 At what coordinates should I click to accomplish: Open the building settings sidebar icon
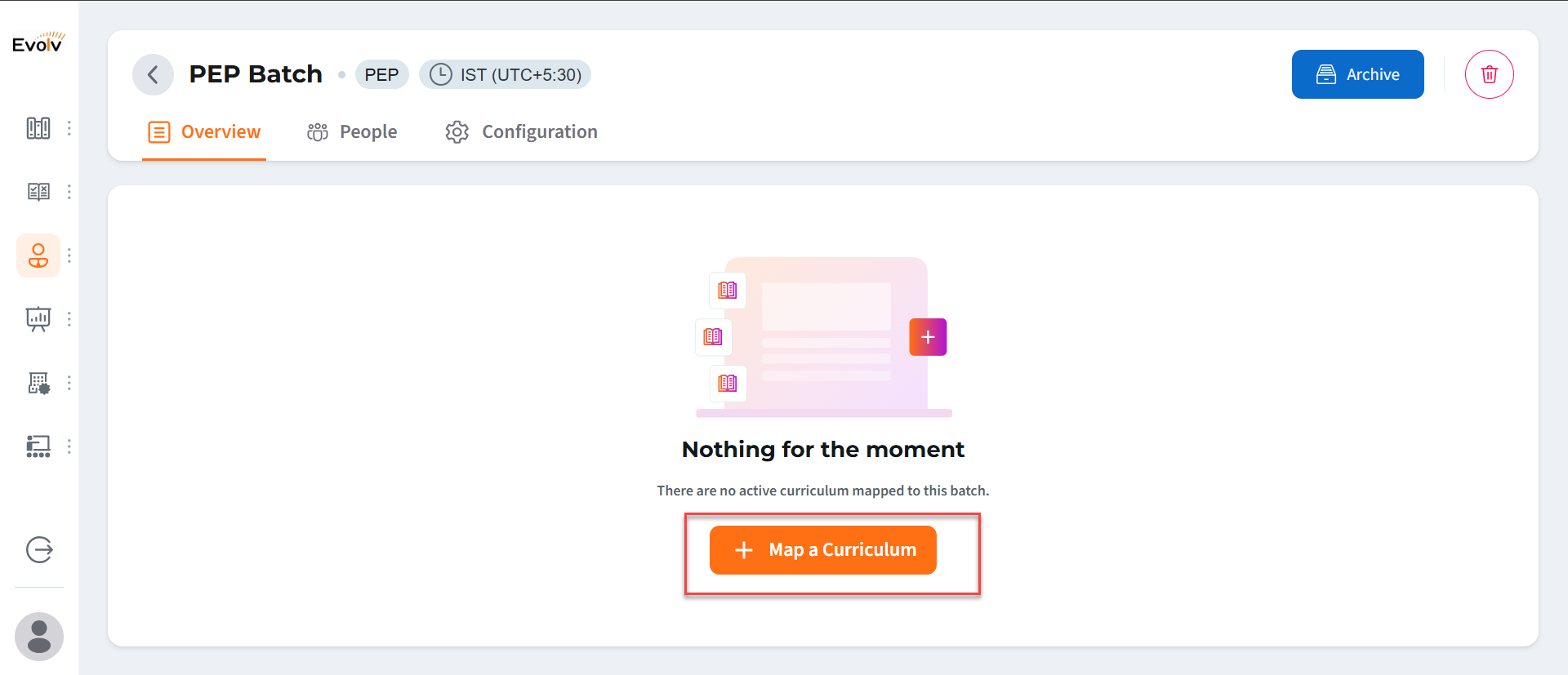point(38,383)
